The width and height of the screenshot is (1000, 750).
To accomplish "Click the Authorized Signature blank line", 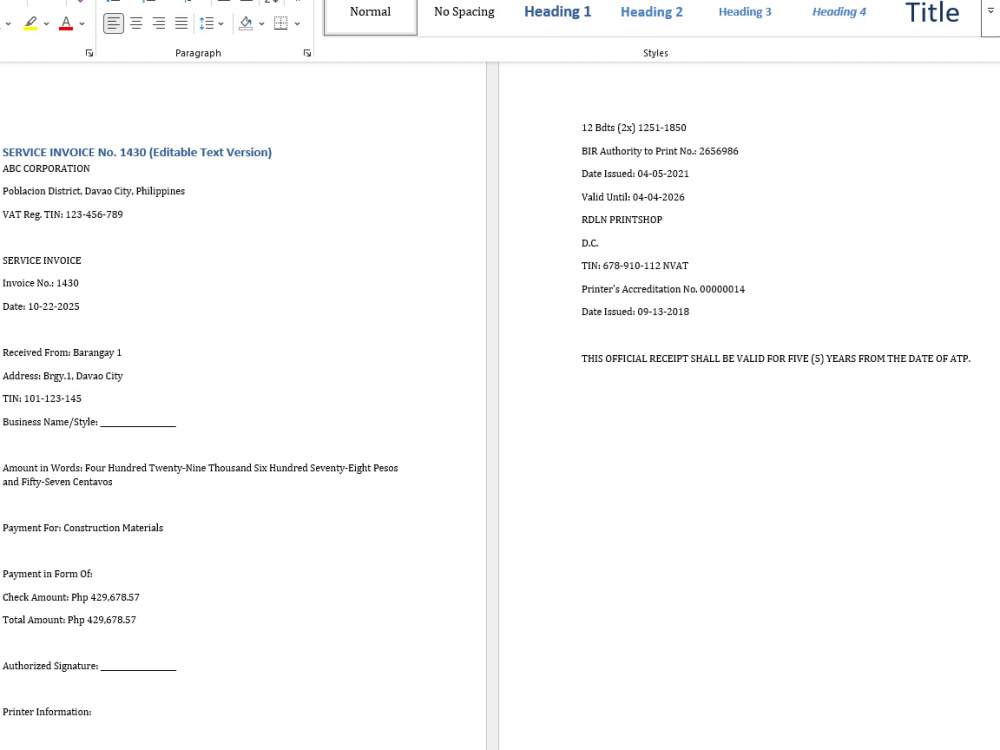I will click(89, 666).
